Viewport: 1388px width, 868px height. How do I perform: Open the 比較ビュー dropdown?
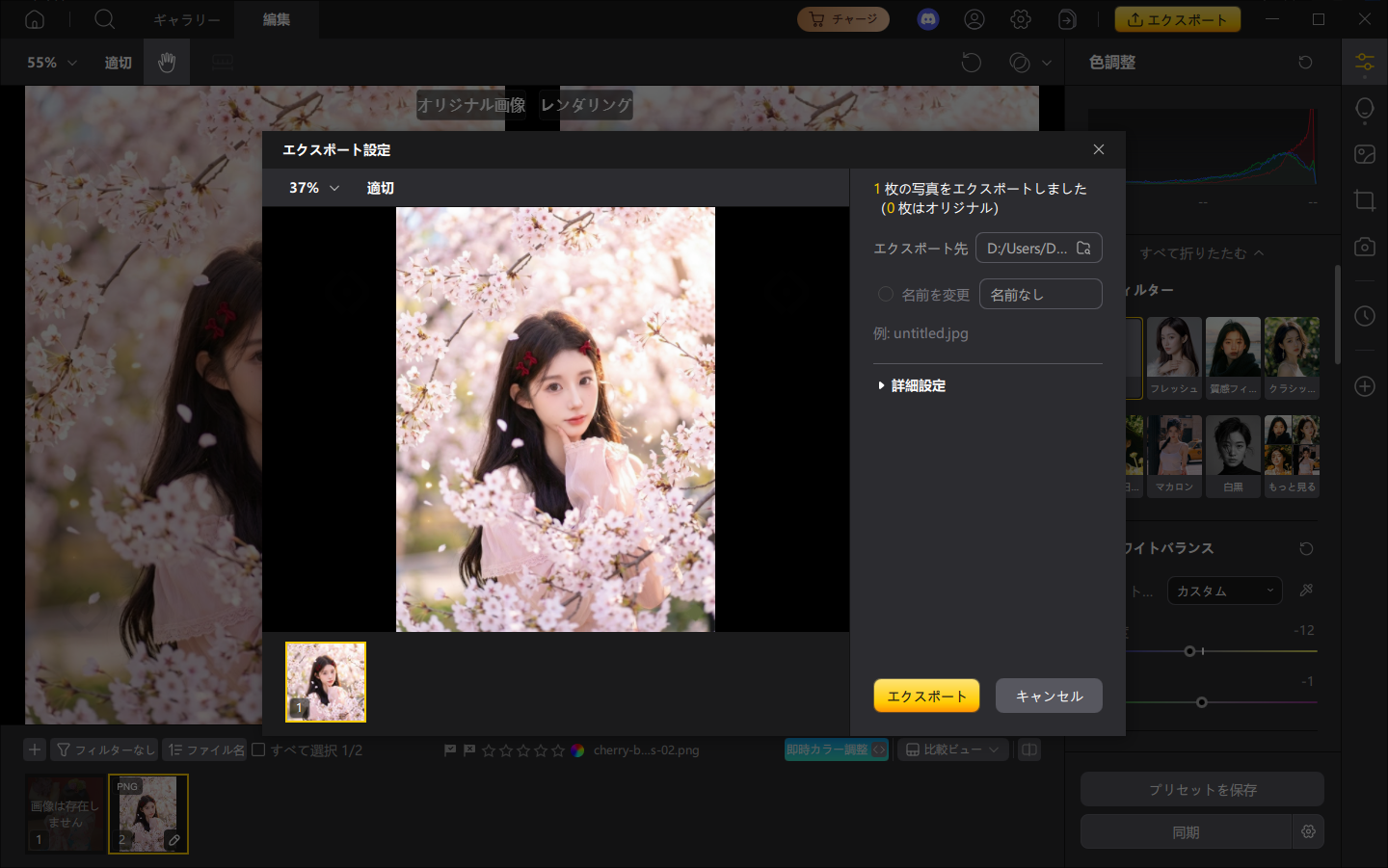952,749
